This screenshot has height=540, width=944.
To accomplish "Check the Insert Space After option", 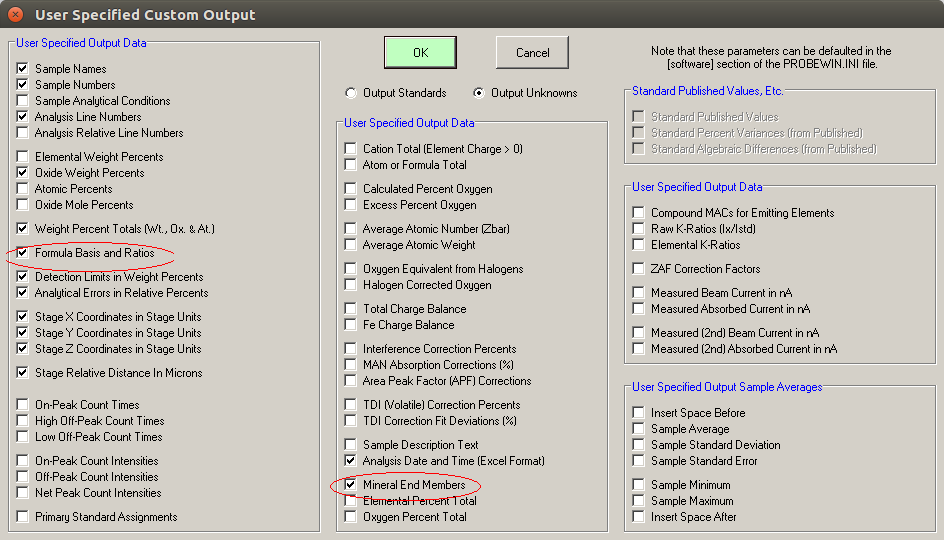I will 639,517.
